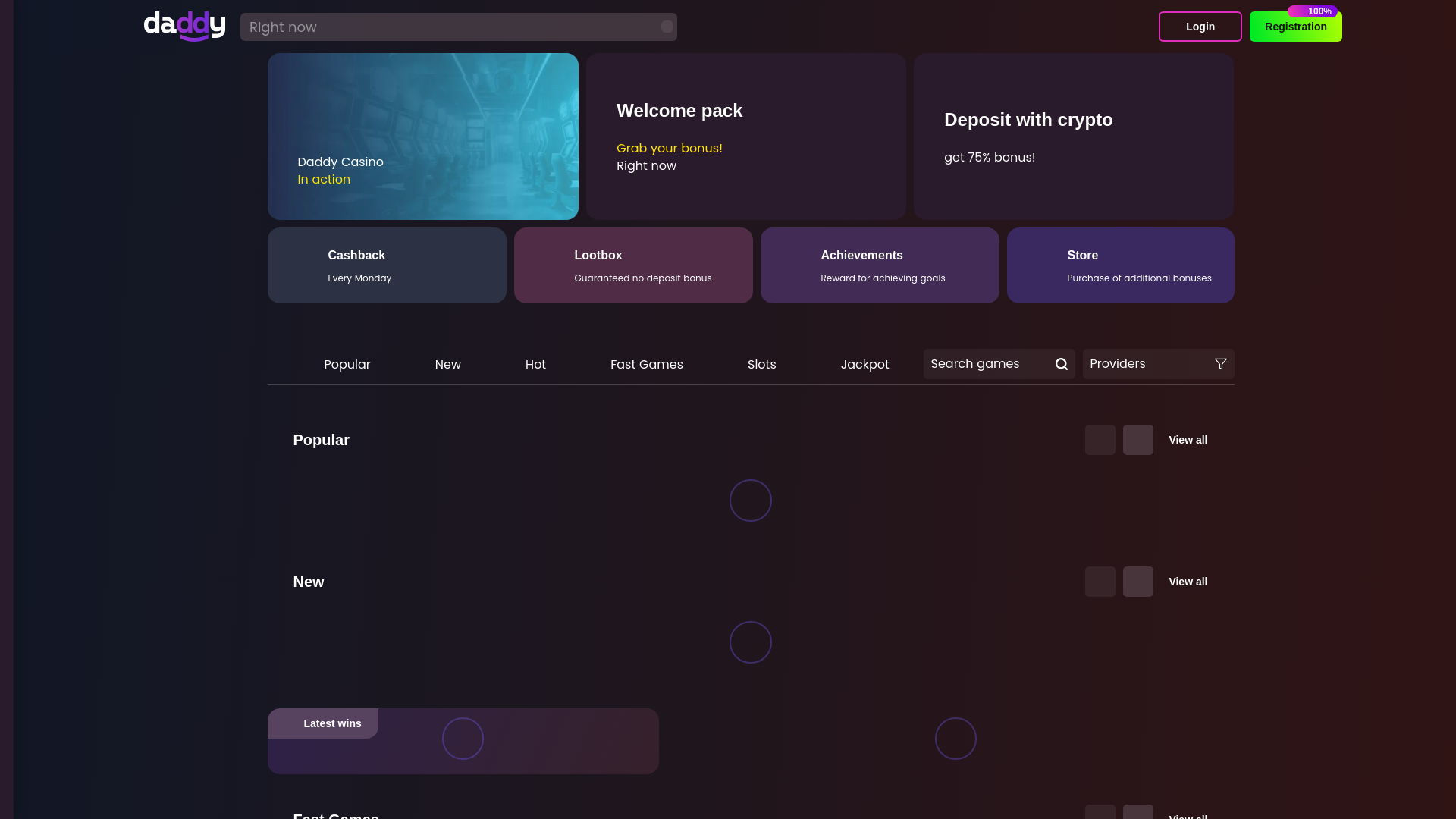
Task: Open the Providers filter dropdown
Action: [x=1158, y=364]
